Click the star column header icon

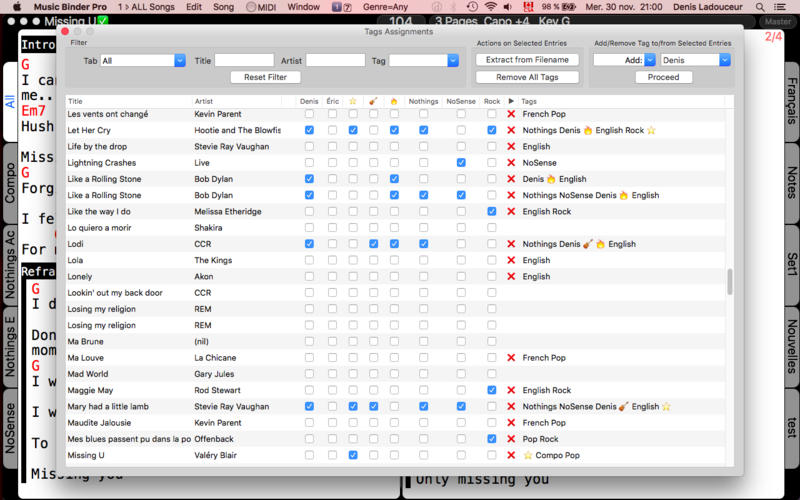353,101
